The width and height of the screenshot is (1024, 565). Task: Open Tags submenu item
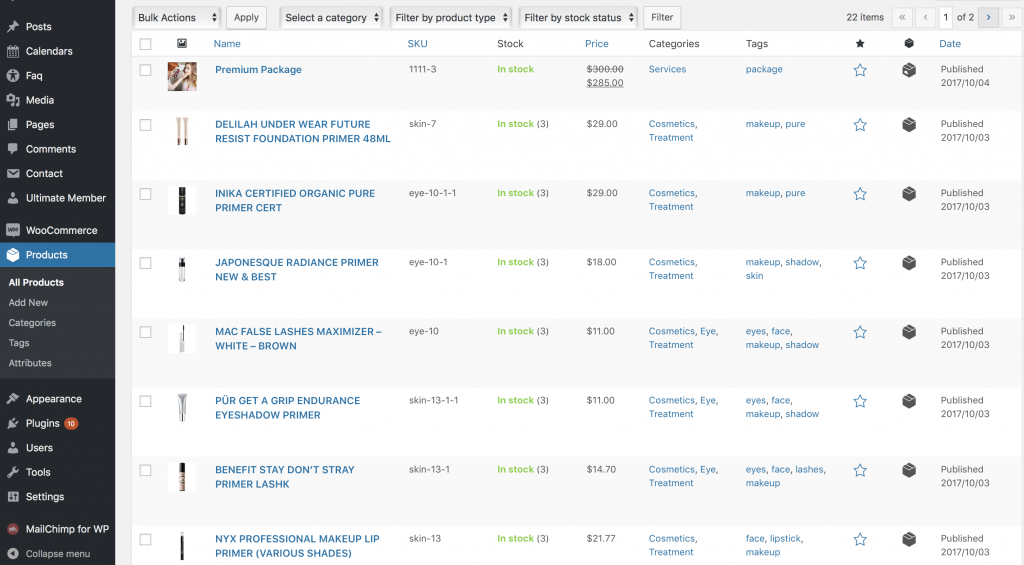coord(19,343)
